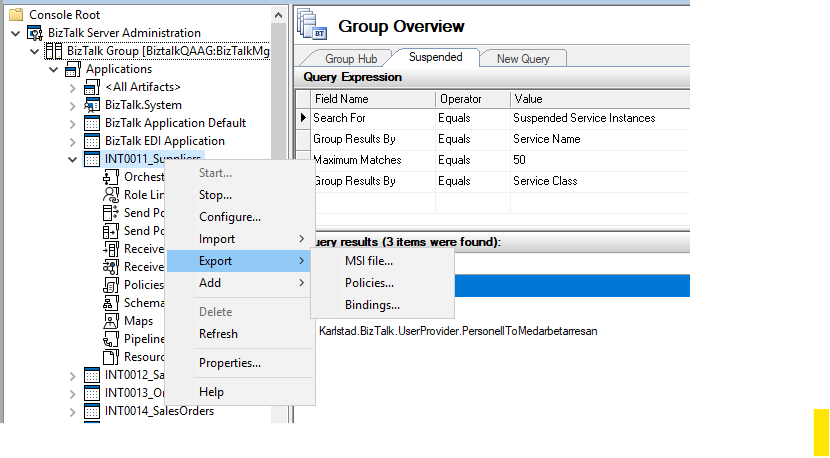The image size is (830, 458).
Task: Click the Receive Ports icon
Action: click(x=111, y=249)
